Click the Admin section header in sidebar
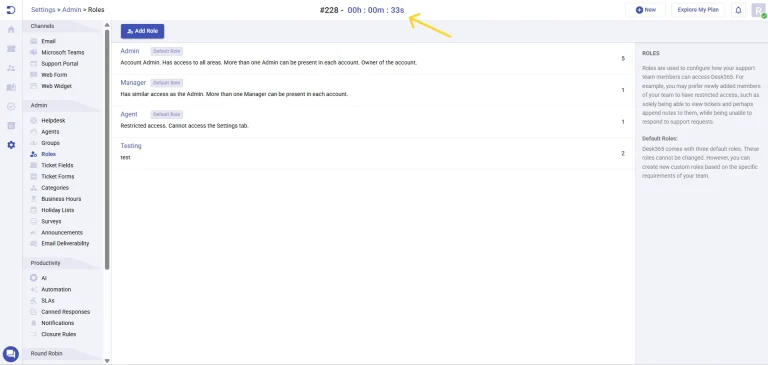 click(x=39, y=105)
